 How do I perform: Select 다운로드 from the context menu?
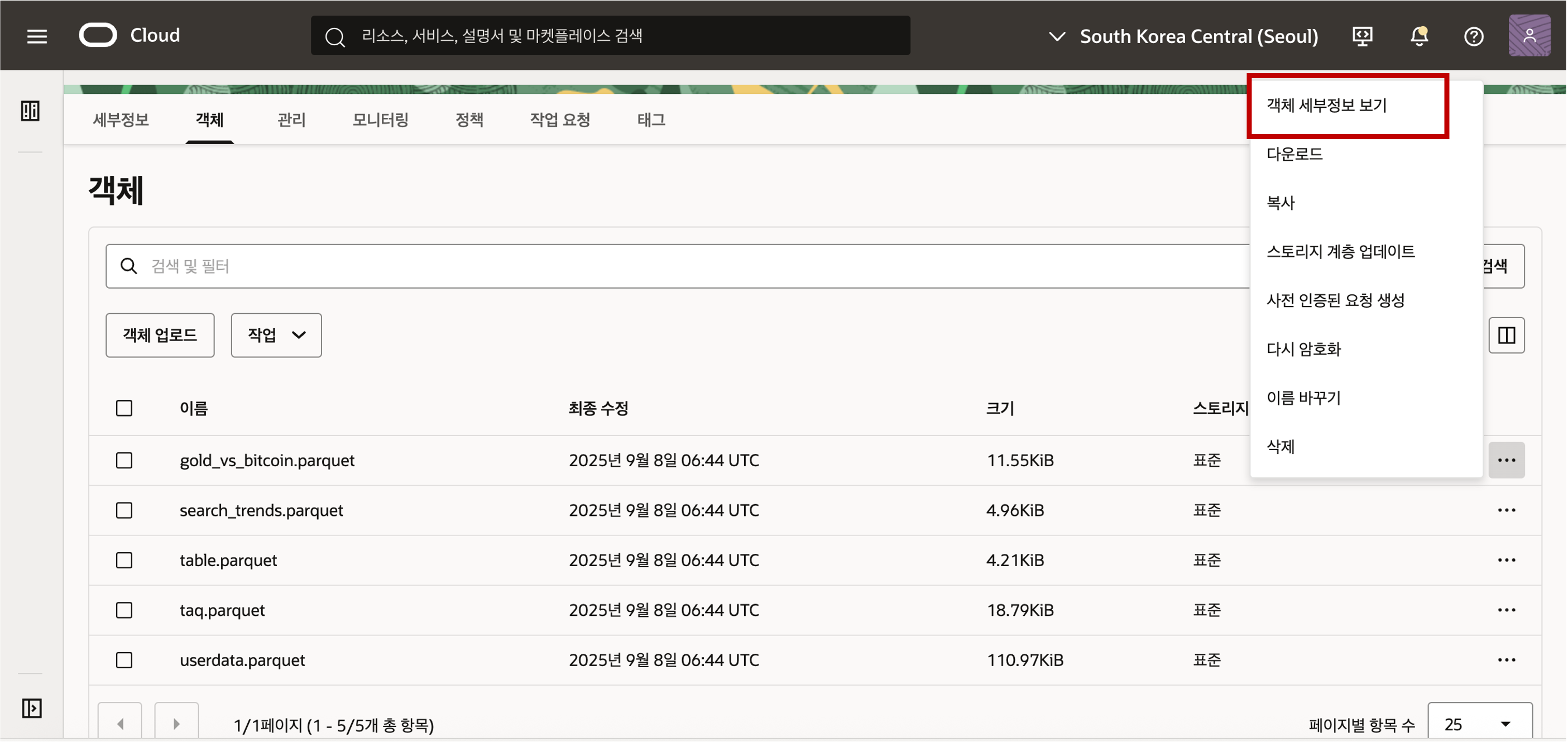coord(1294,154)
